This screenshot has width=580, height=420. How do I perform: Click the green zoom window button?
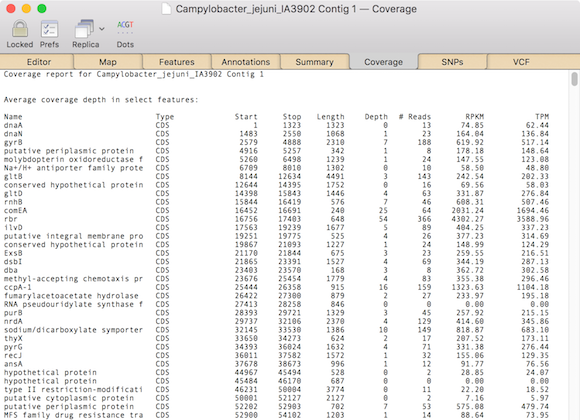(x=42, y=9)
